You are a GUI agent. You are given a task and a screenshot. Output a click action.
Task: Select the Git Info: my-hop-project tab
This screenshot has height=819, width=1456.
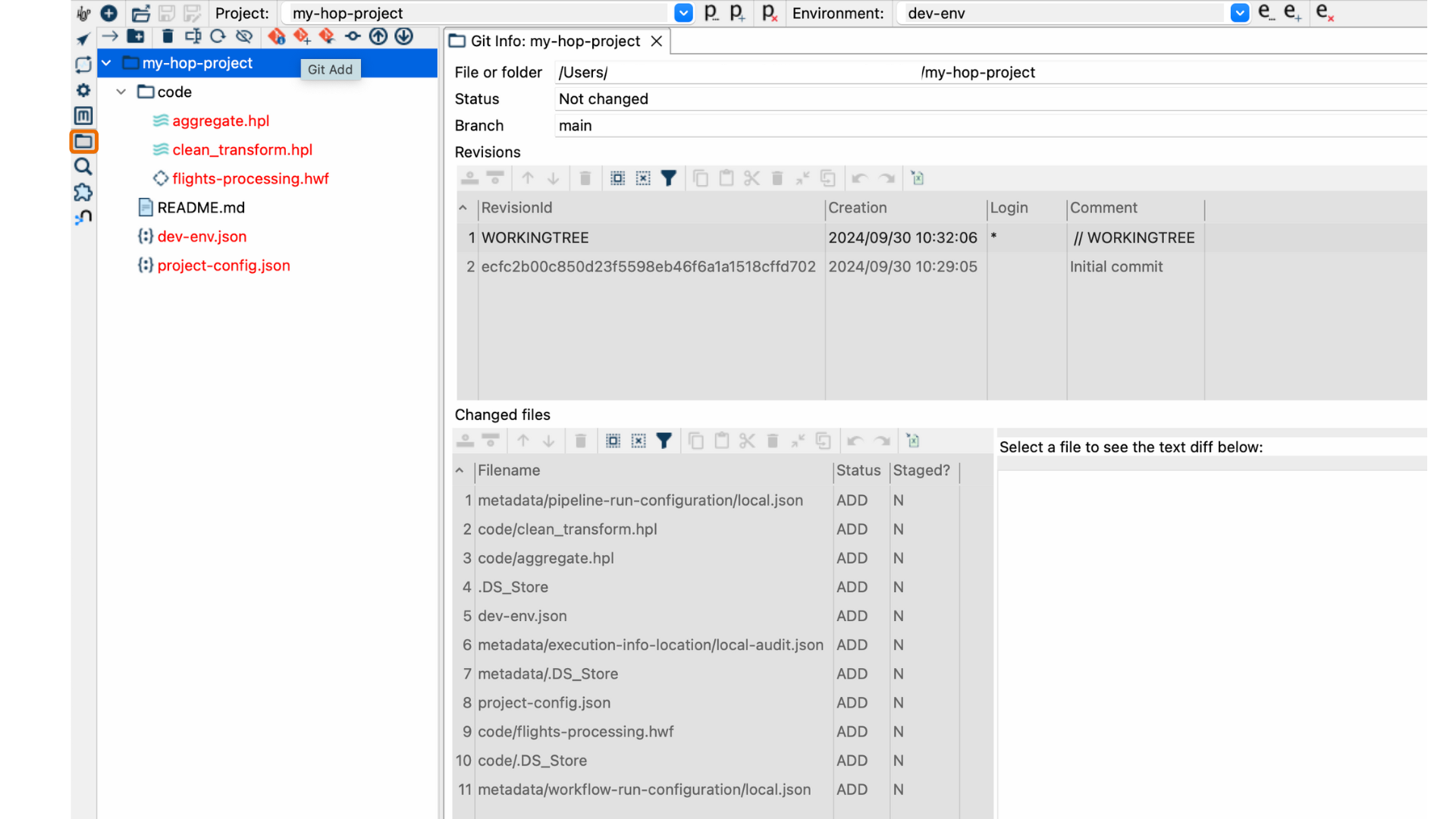click(x=554, y=41)
